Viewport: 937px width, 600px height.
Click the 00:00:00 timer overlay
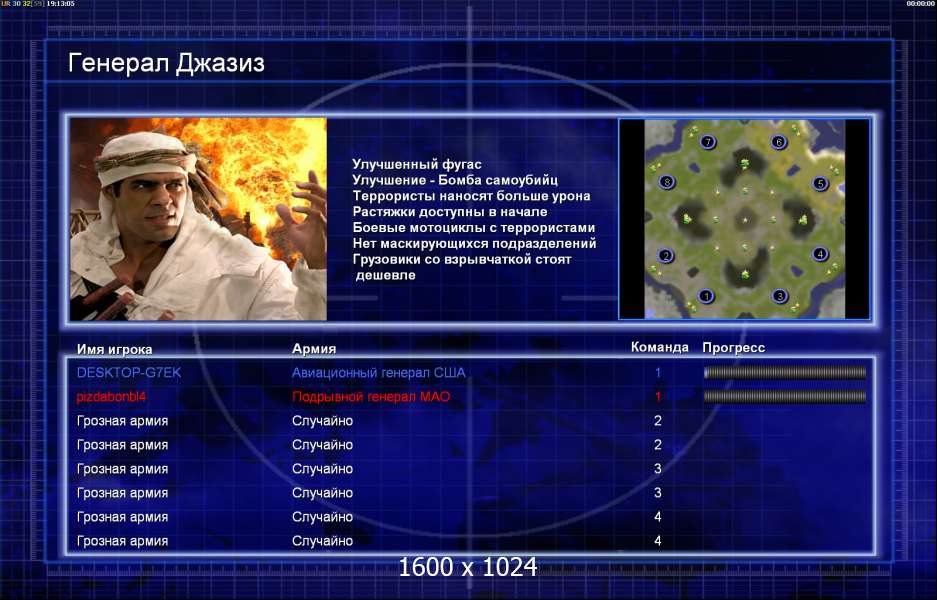click(x=920, y=4)
